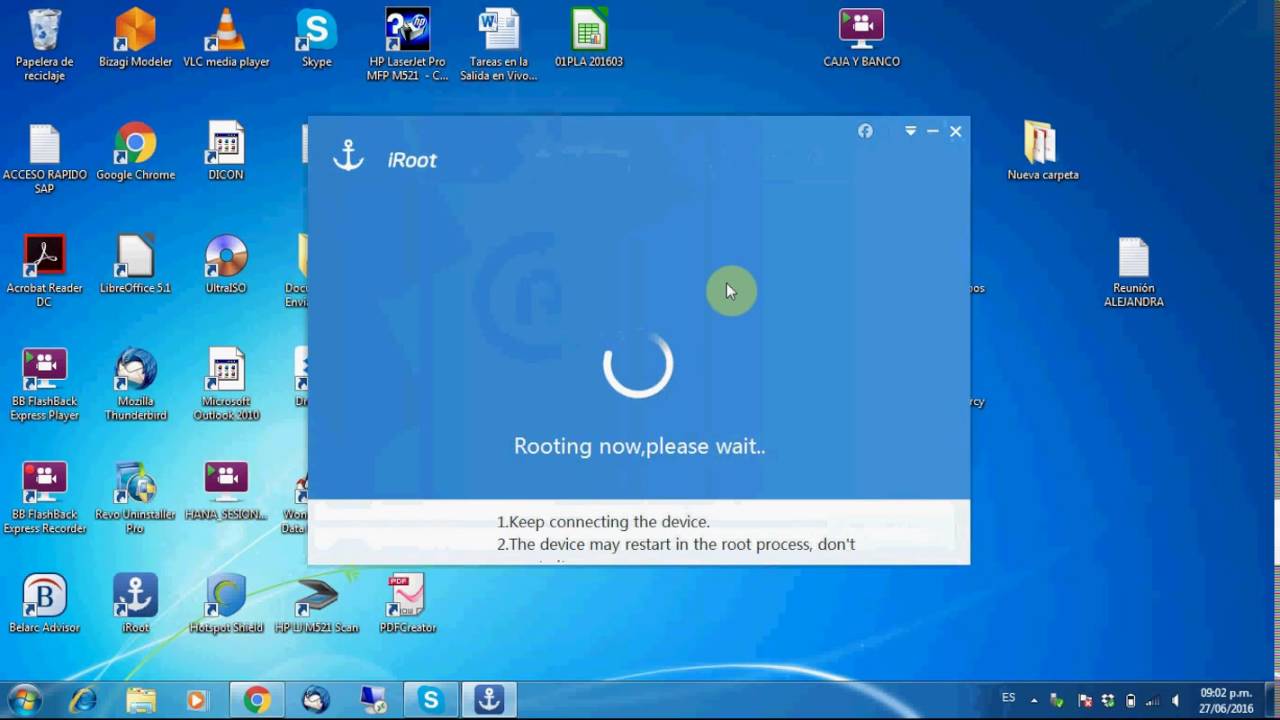This screenshot has width=1280, height=720.
Task: Launch VLC media player desktop icon
Action: coord(226,39)
